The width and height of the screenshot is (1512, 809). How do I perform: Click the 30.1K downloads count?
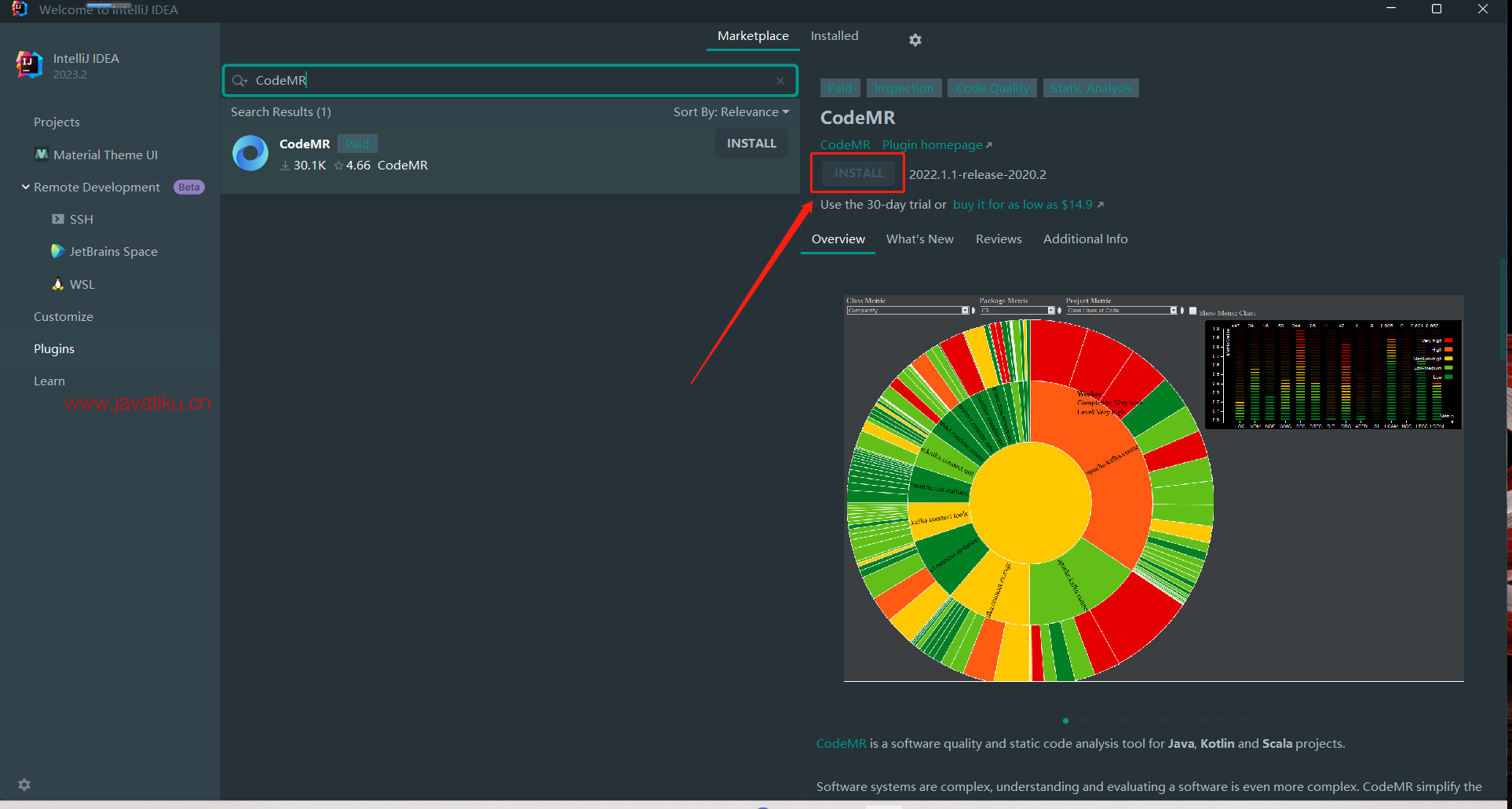pyautogui.click(x=309, y=165)
